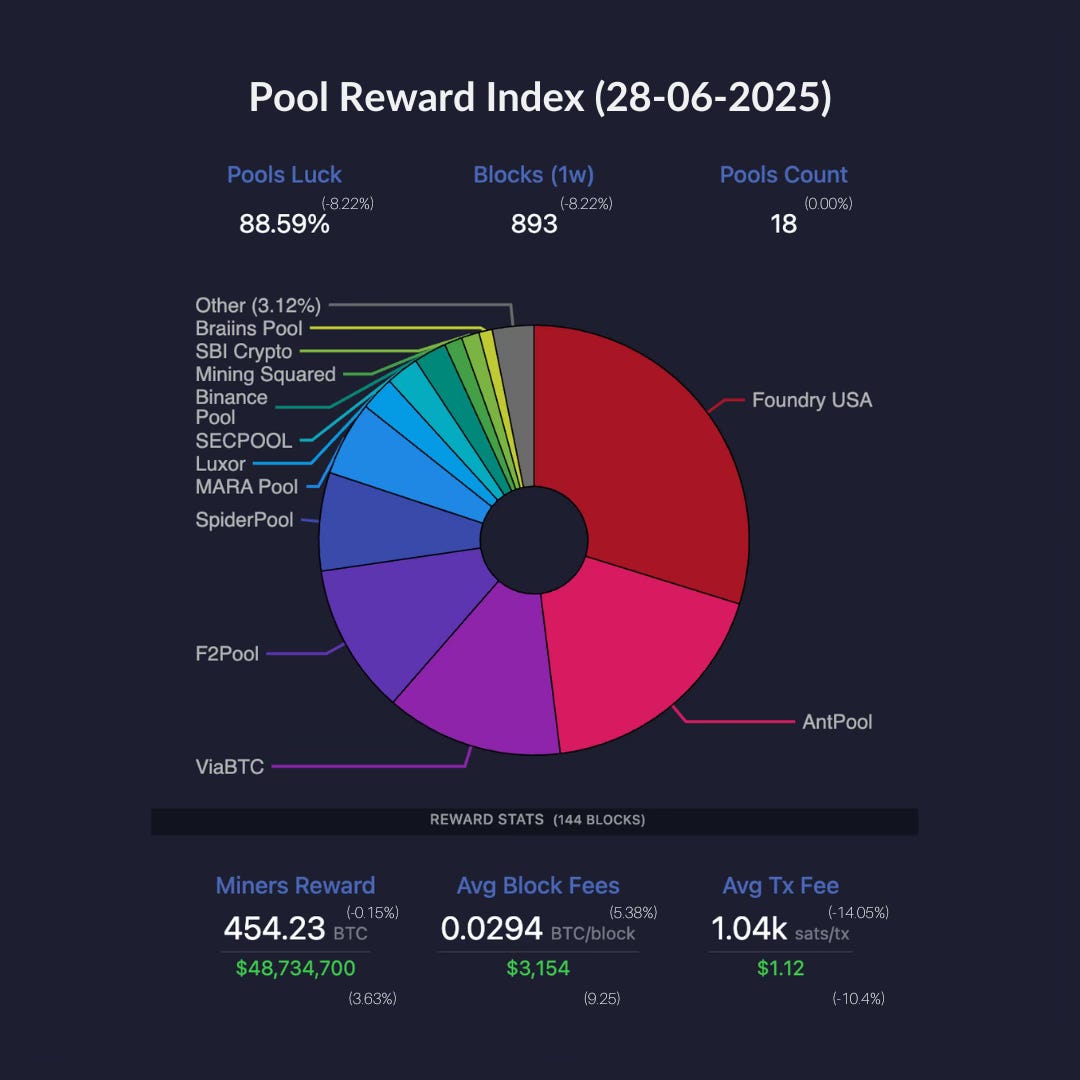1080x1080 pixels.
Task: Click the 'Pools Count' heading
Action: [783, 175]
